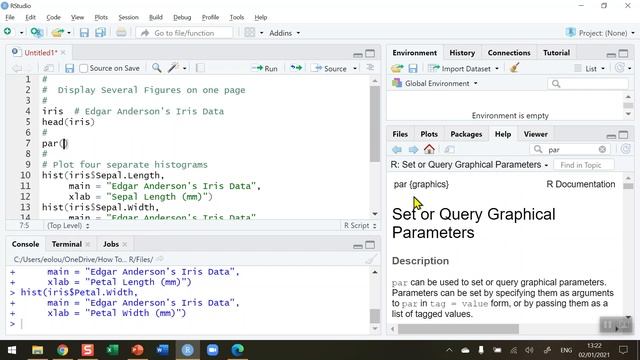Click the print icon in toolbar
The width and height of the screenshot is (640, 360).
(121, 33)
